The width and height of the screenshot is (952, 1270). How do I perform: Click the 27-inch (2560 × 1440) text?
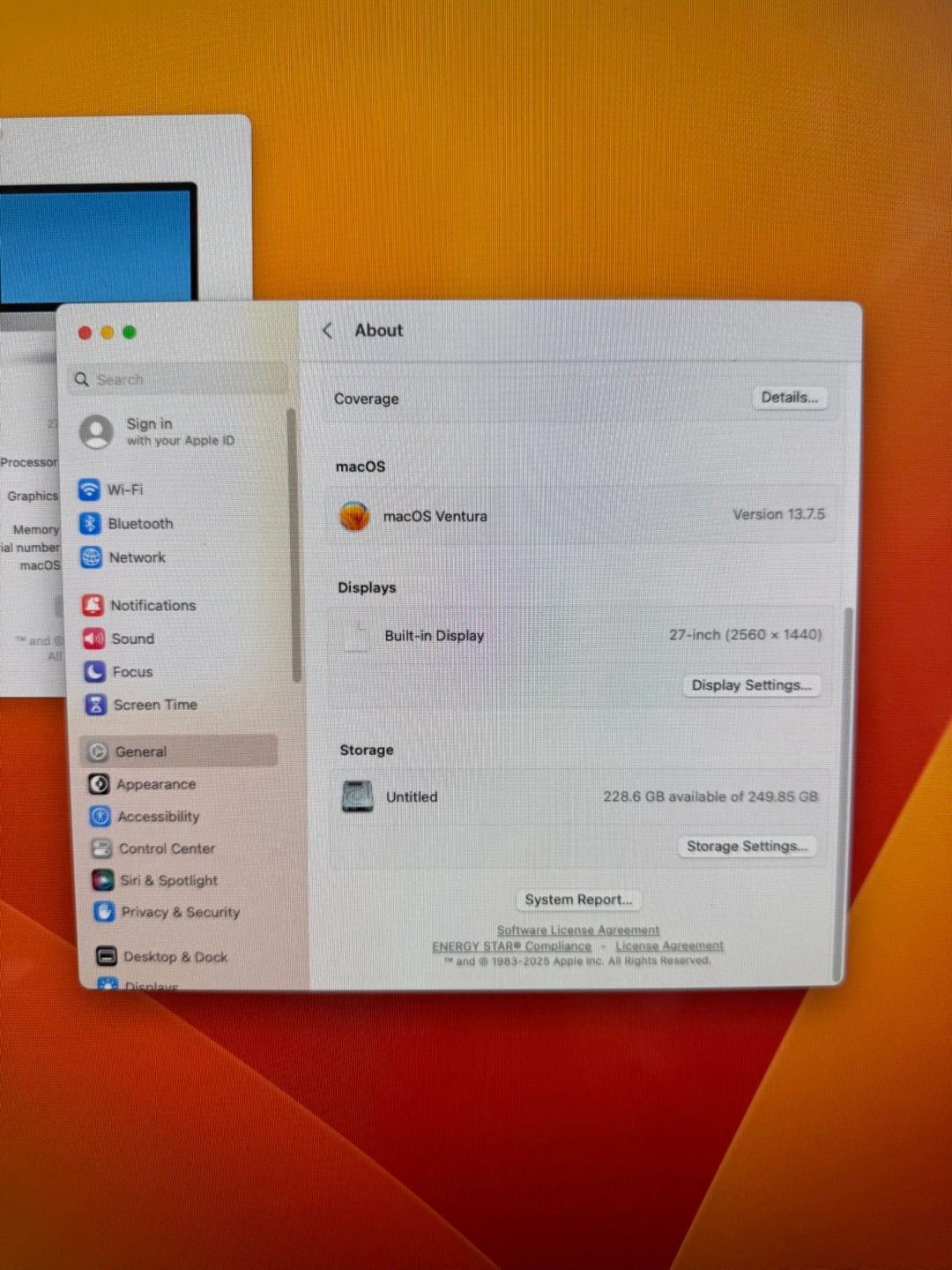(746, 635)
